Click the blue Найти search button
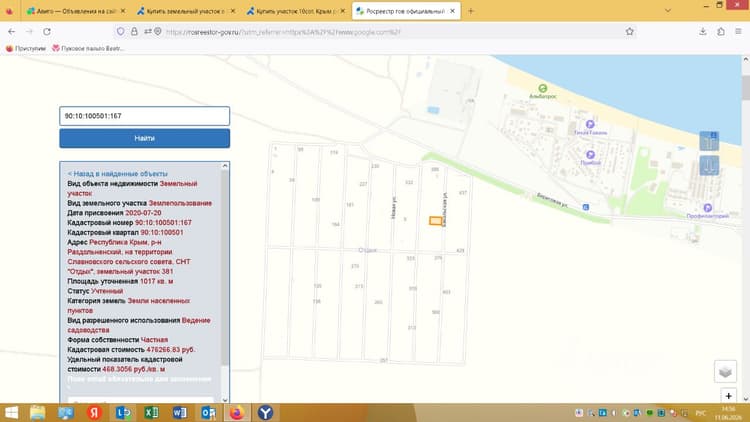This screenshot has width=750, height=422. click(144, 138)
